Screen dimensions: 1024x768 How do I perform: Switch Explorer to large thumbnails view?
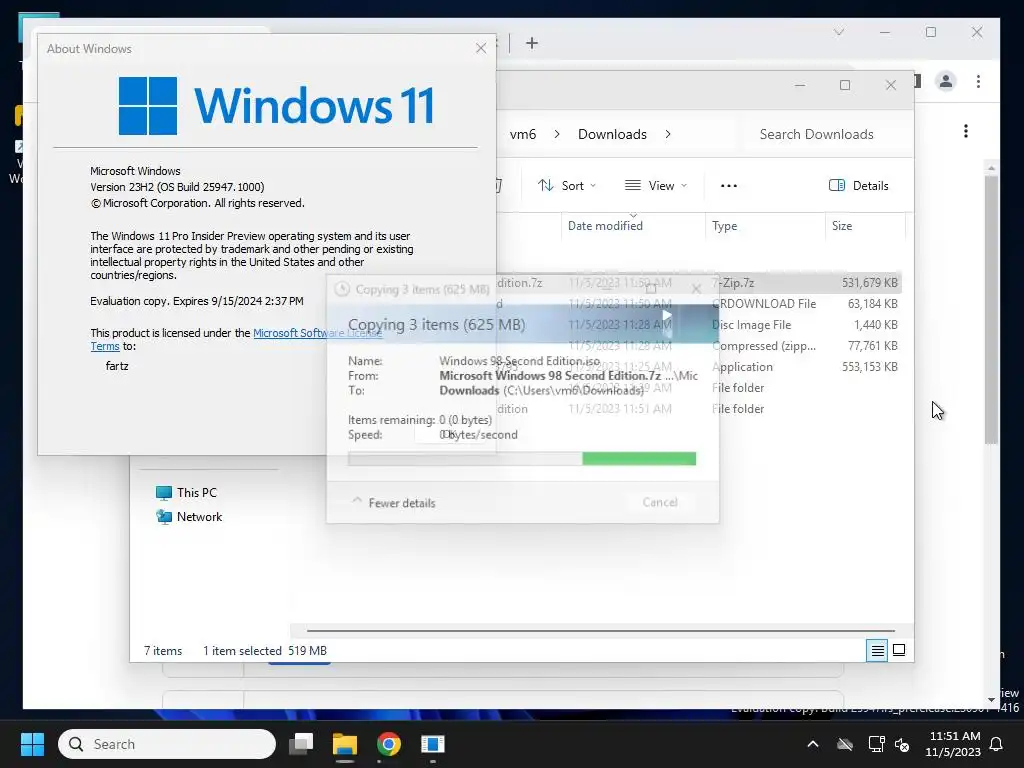[x=899, y=650]
